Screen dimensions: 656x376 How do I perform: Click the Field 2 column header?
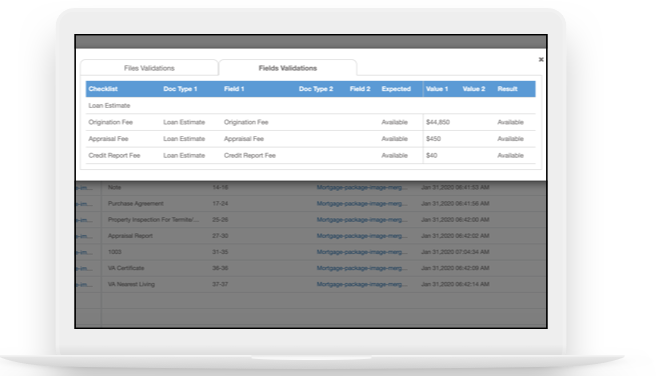tap(360, 89)
